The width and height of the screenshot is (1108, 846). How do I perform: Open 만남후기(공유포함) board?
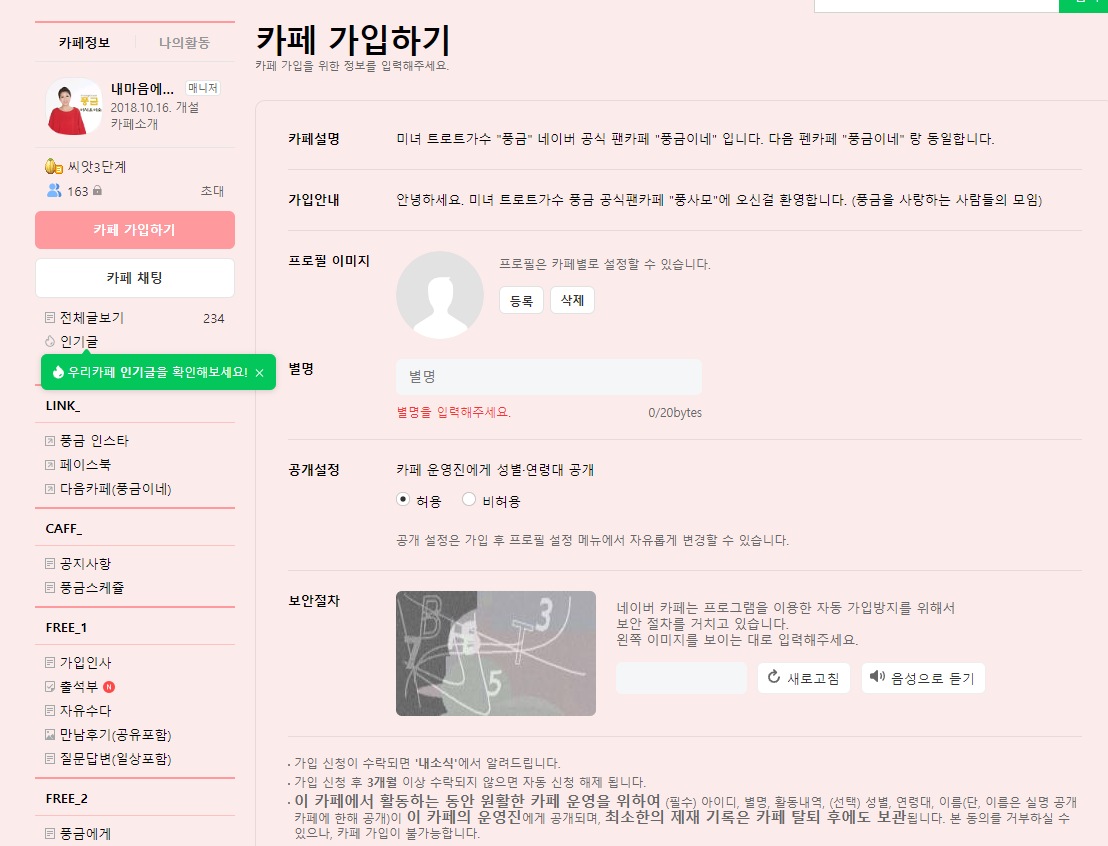[116, 735]
